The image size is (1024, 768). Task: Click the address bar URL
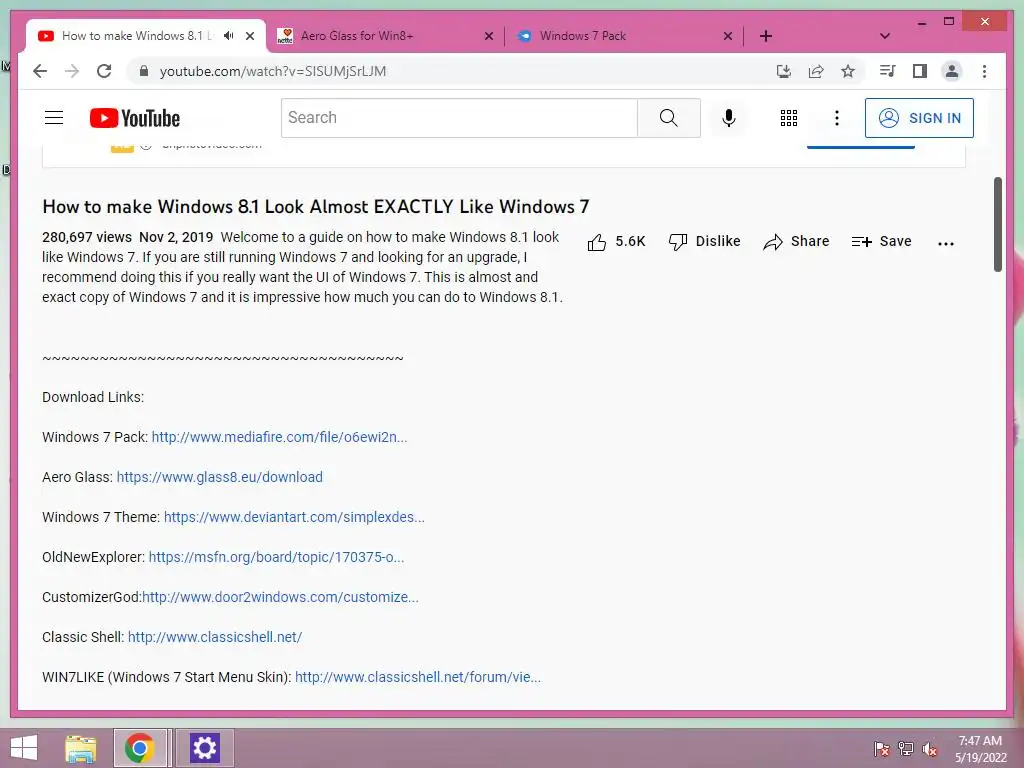[273, 71]
